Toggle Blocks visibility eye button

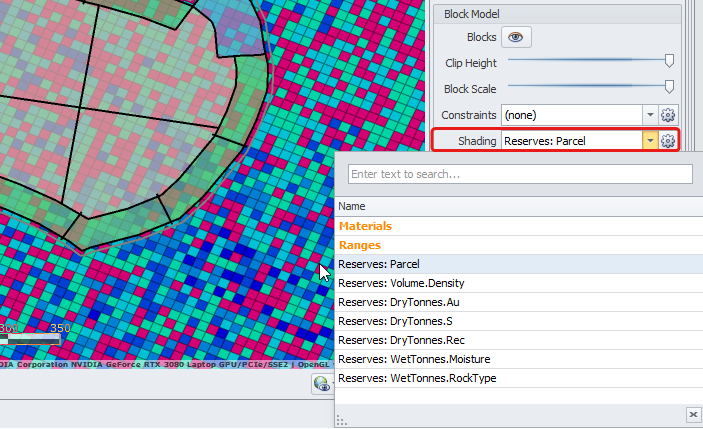click(516, 37)
